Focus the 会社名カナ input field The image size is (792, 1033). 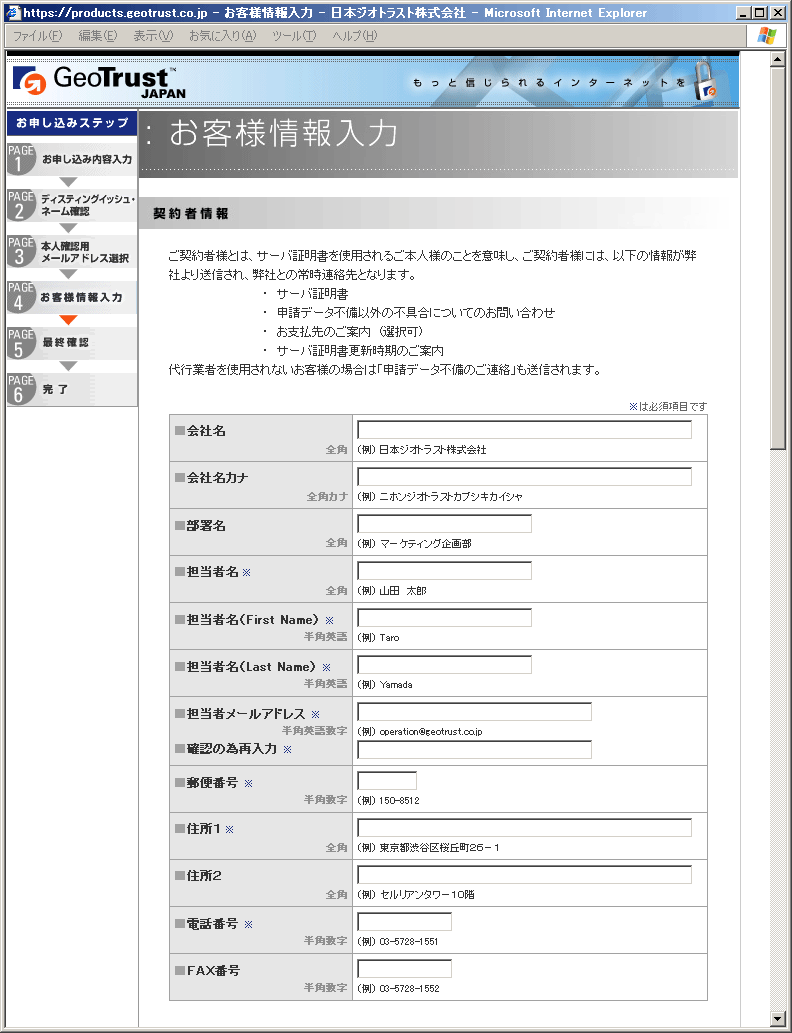(x=524, y=477)
